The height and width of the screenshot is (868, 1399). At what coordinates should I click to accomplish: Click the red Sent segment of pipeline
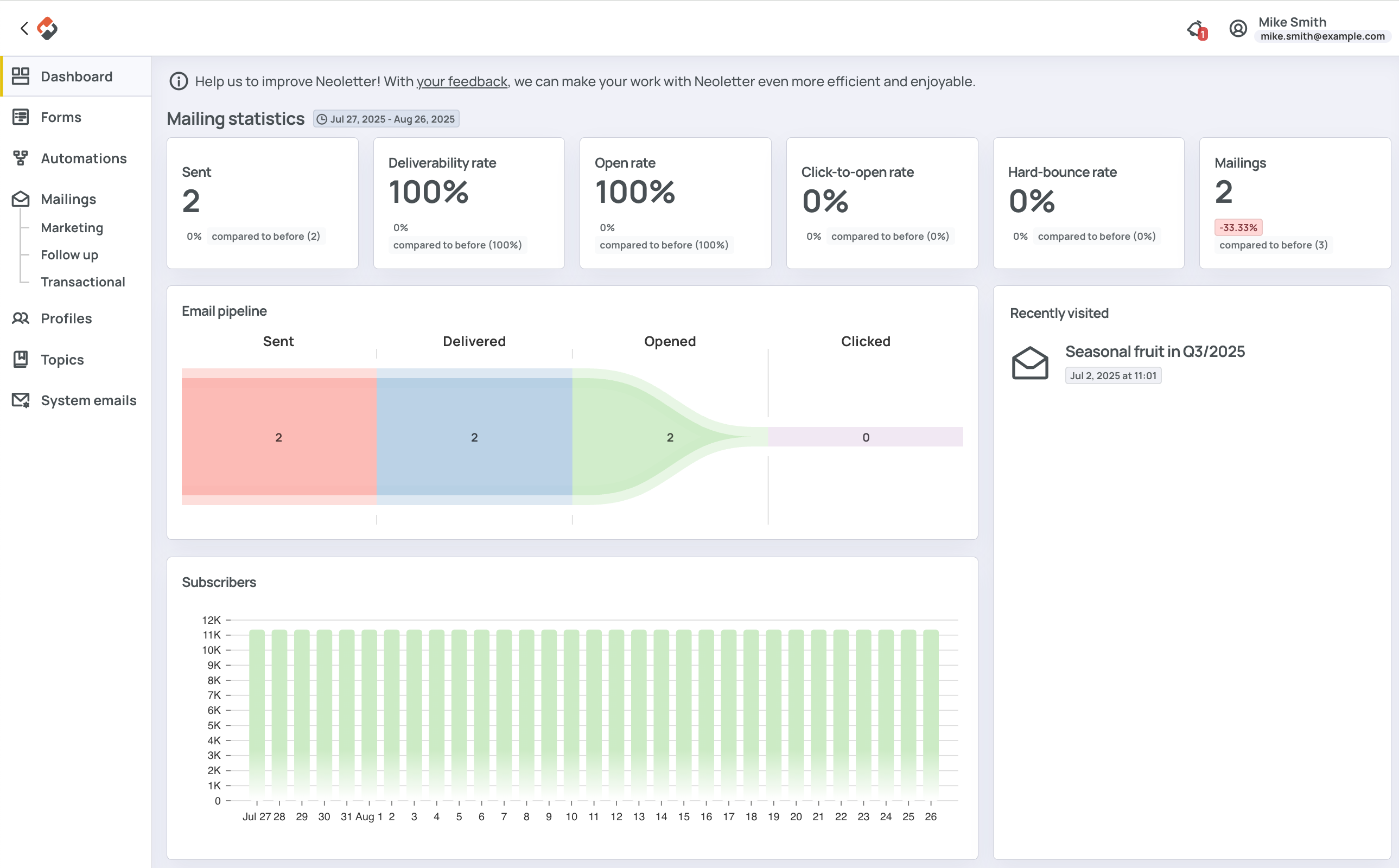[x=279, y=437]
